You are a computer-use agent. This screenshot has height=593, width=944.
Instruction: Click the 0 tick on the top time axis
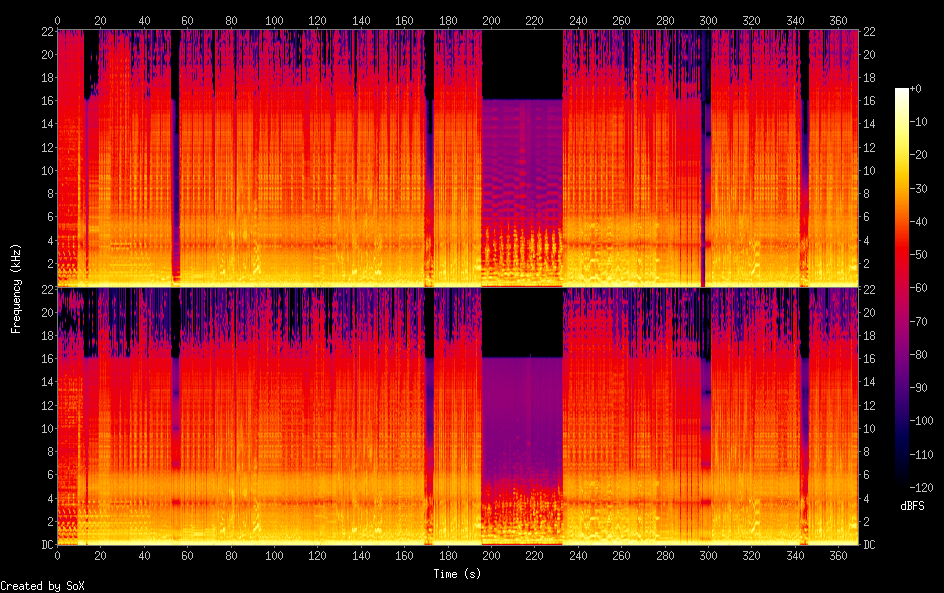tap(57, 20)
